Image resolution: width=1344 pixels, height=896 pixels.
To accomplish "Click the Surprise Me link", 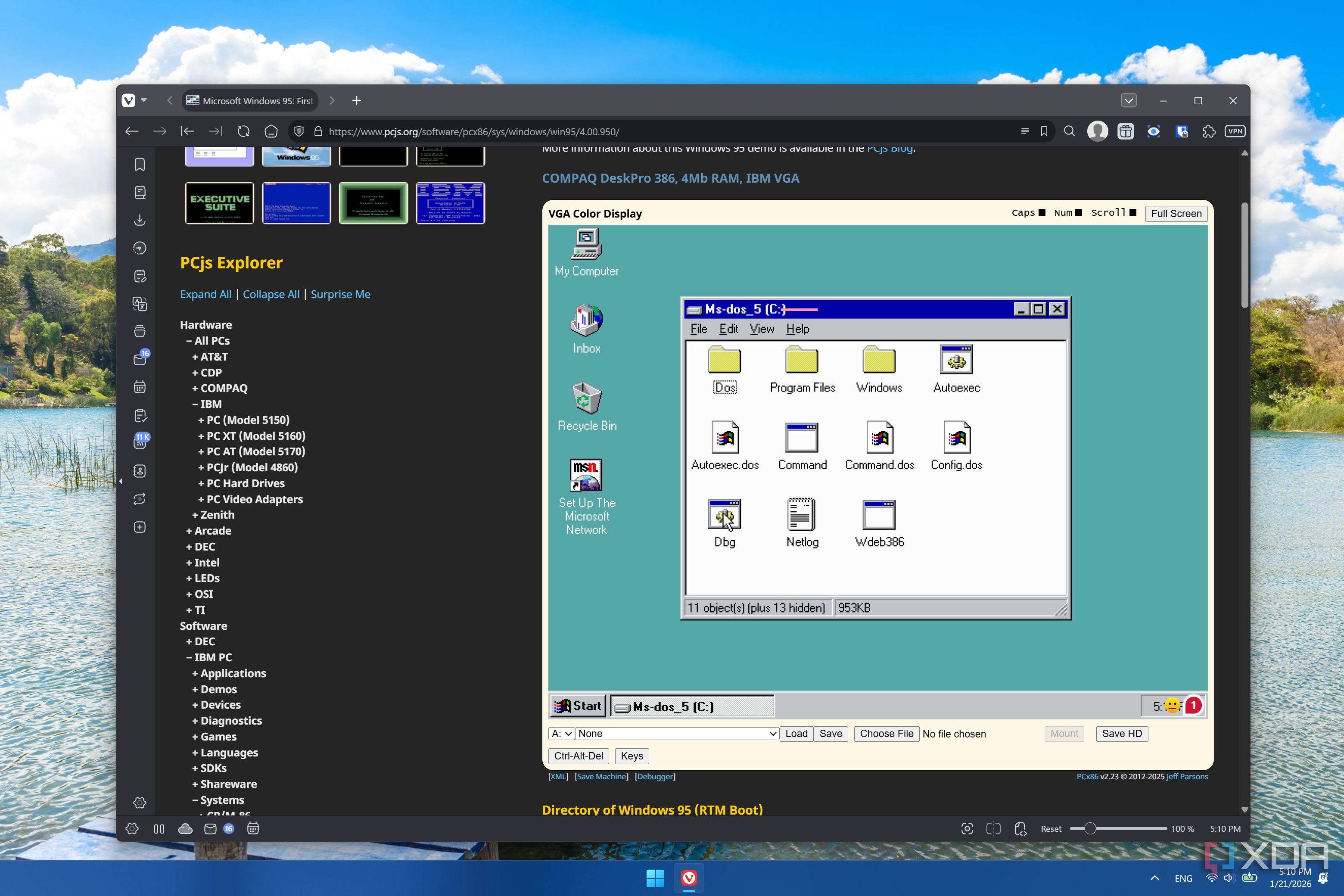I will coord(341,294).
